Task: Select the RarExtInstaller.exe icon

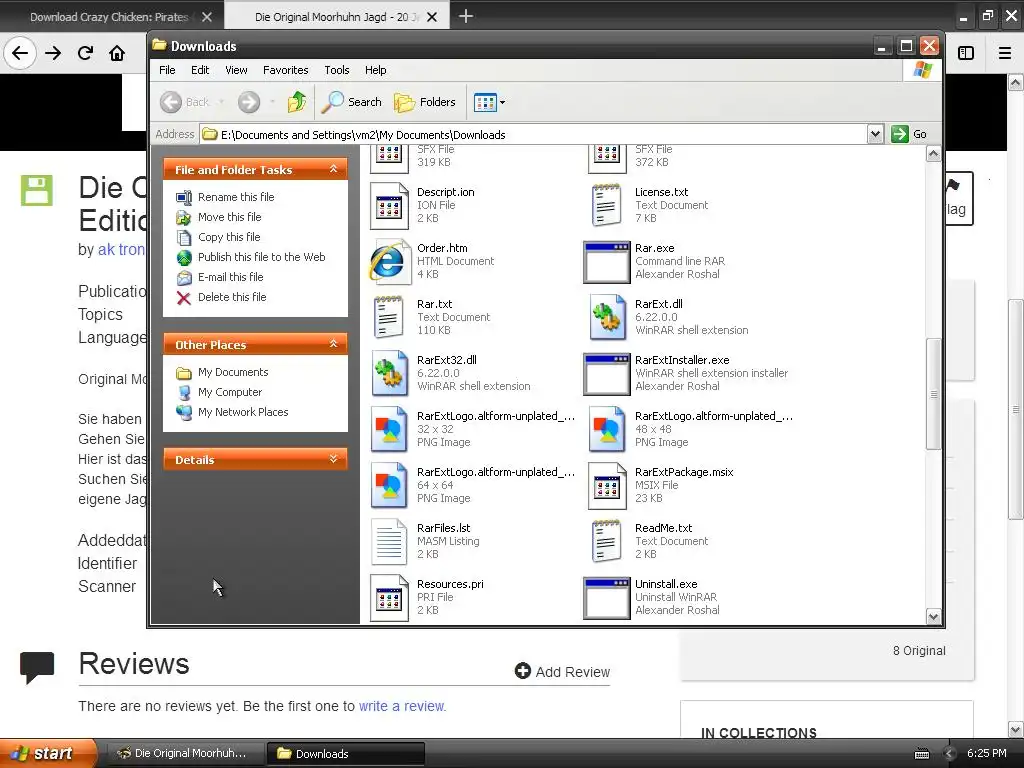Action: tap(607, 375)
